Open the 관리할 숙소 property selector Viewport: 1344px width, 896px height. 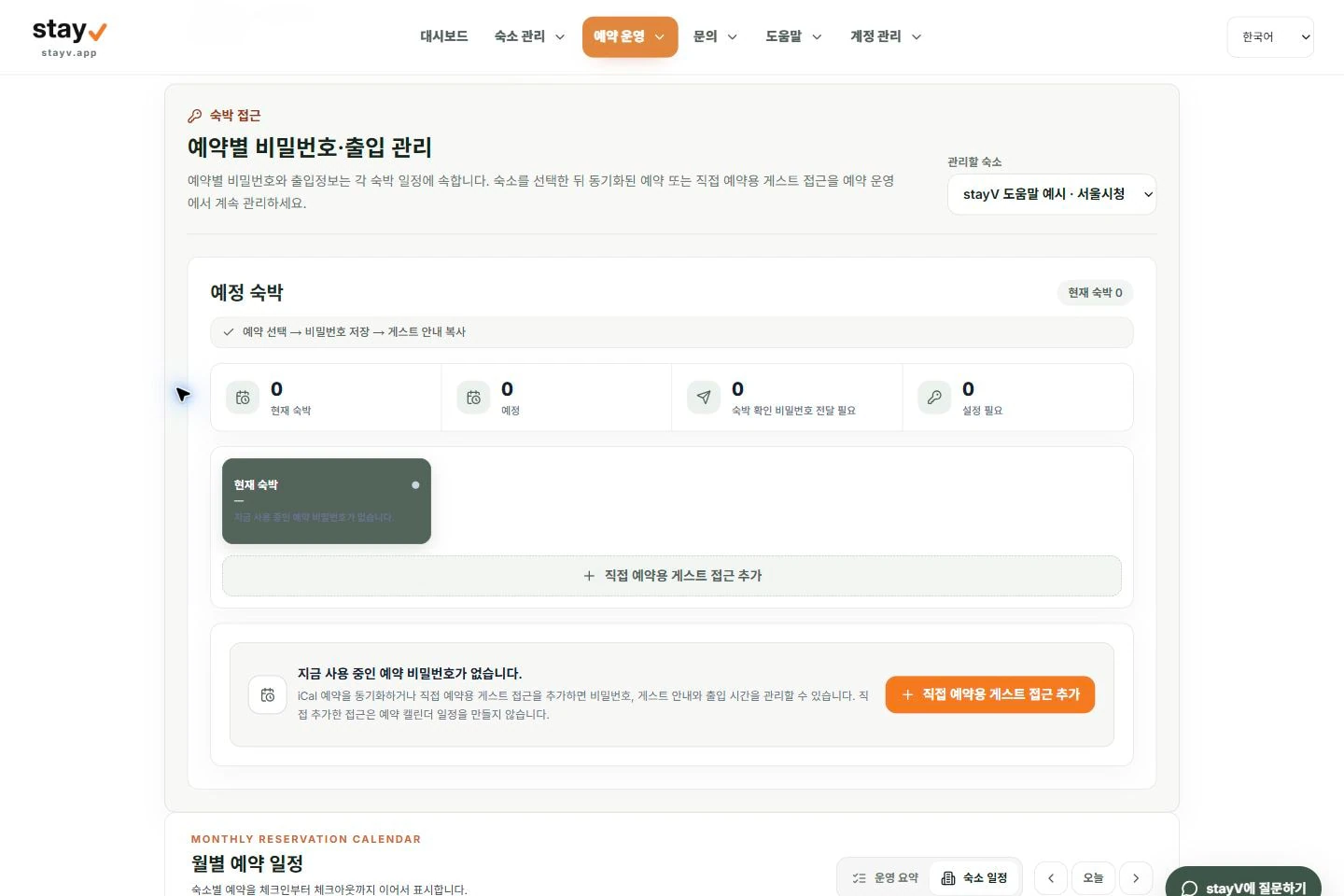[x=1052, y=194]
